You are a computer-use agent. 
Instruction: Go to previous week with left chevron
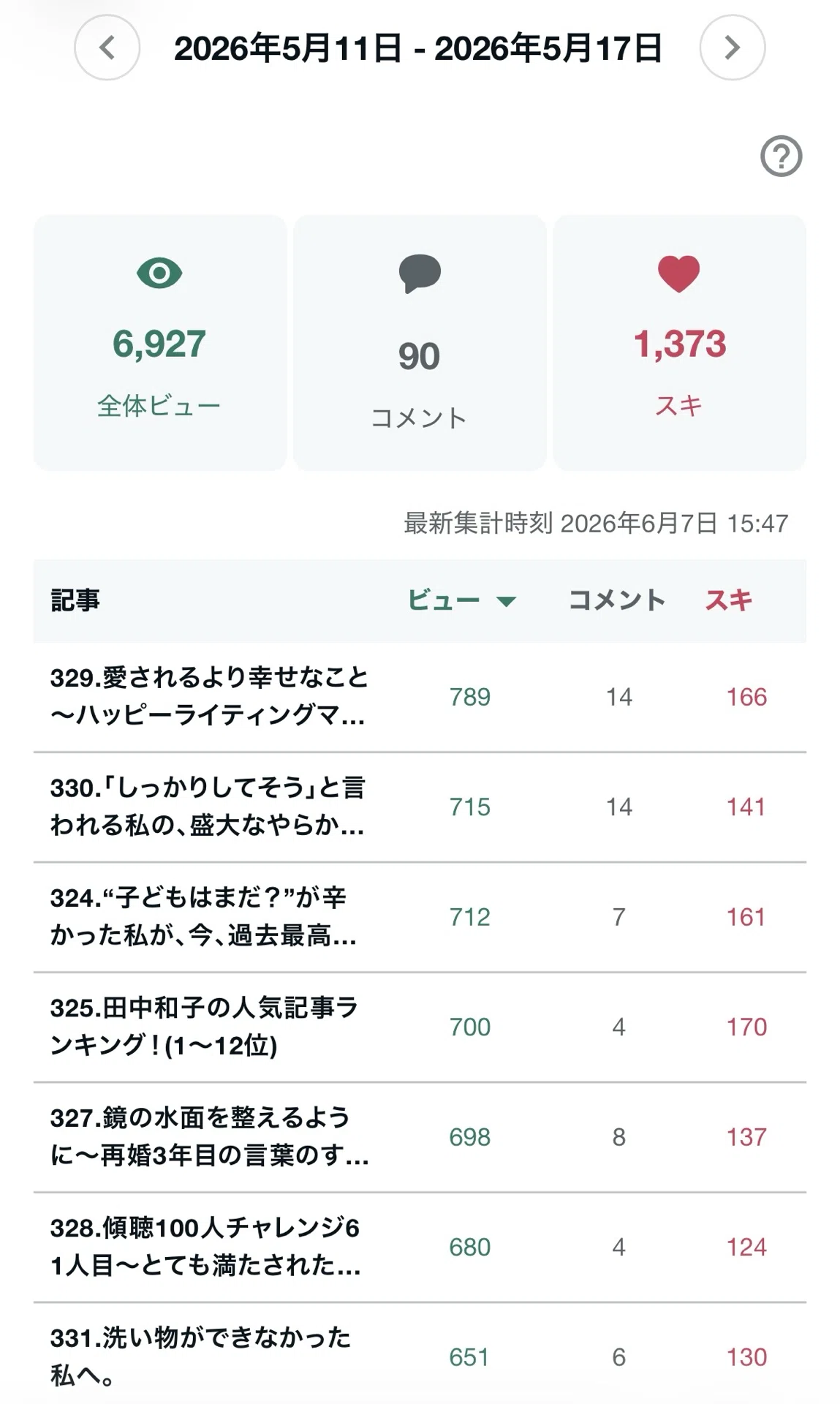107,48
